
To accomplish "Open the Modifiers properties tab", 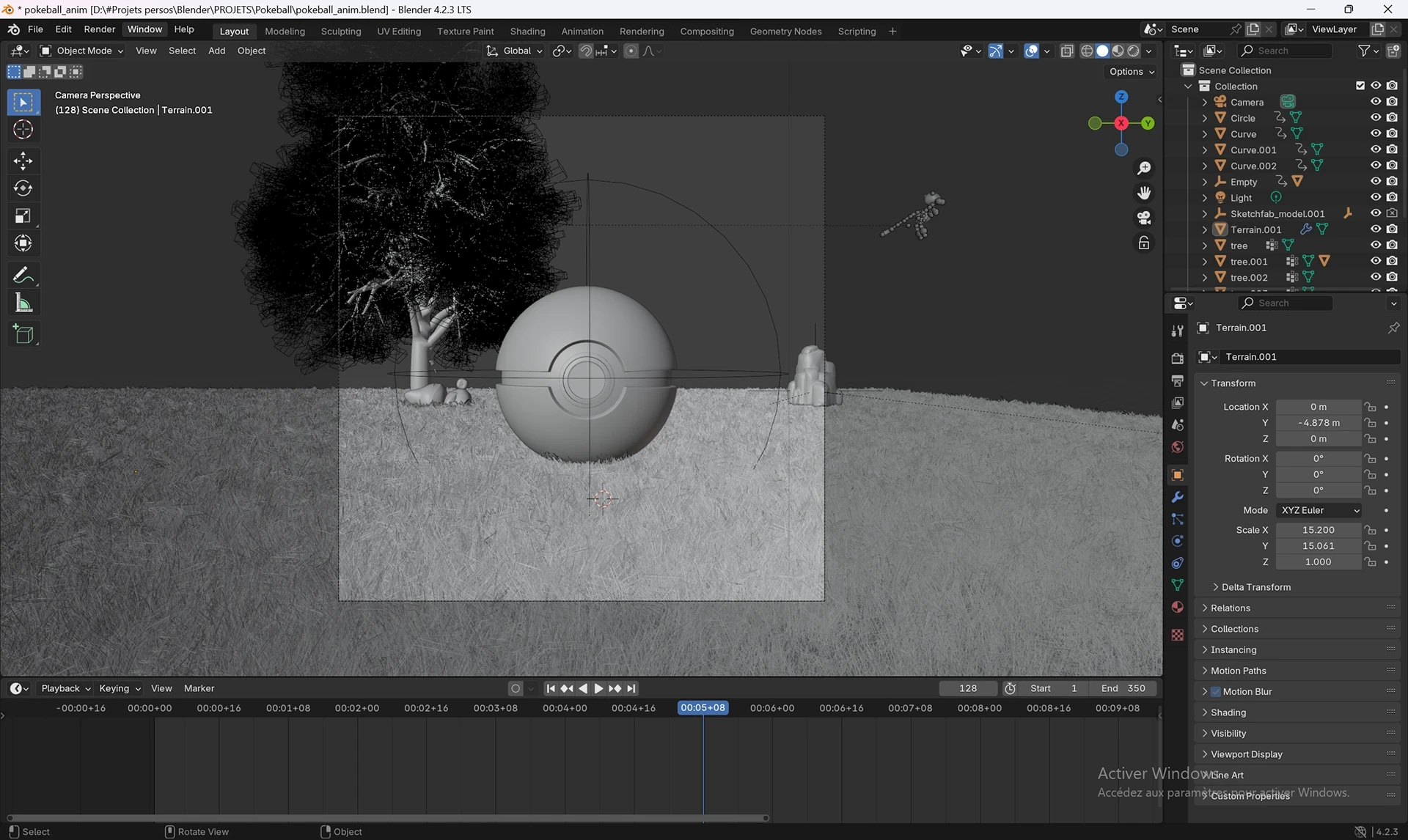I will 1178,498.
